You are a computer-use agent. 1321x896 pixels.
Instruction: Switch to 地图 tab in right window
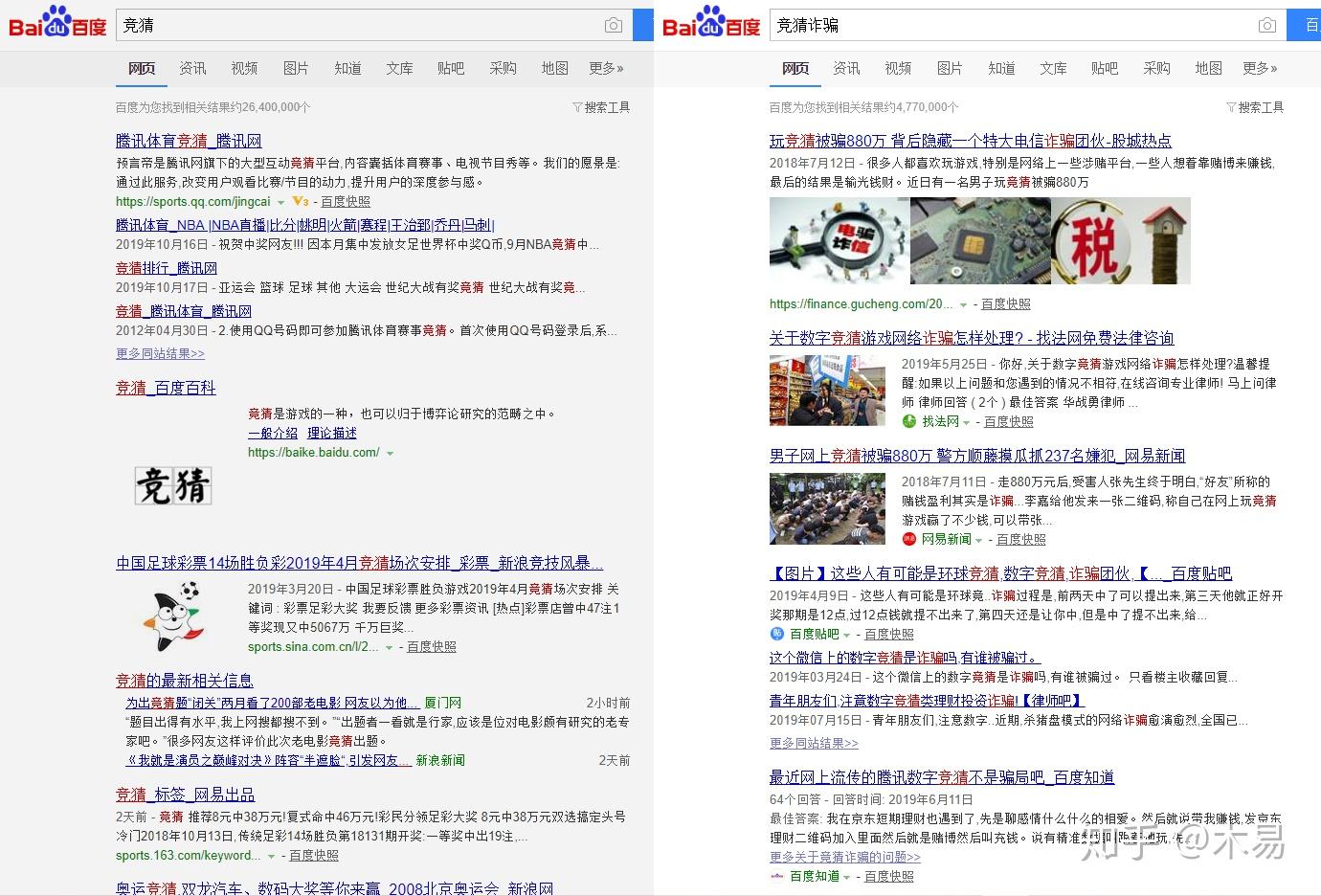coord(1208,68)
